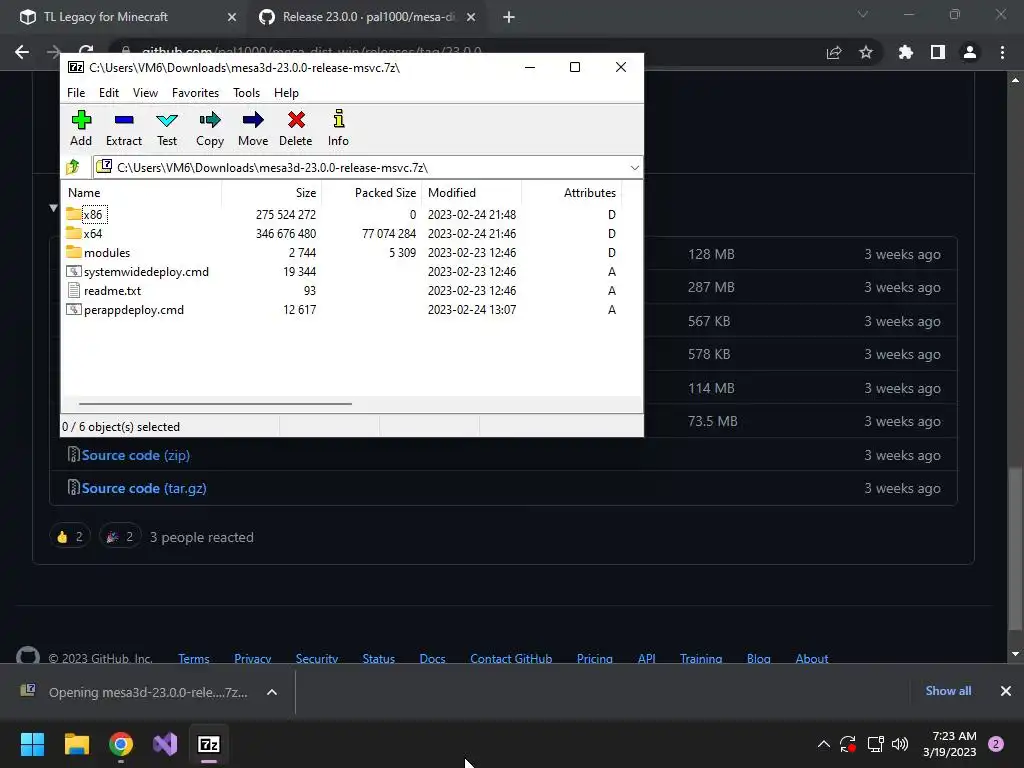This screenshot has height=768, width=1024.
Task: Click the Extract toolbar icon
Action: pos(123,128)
